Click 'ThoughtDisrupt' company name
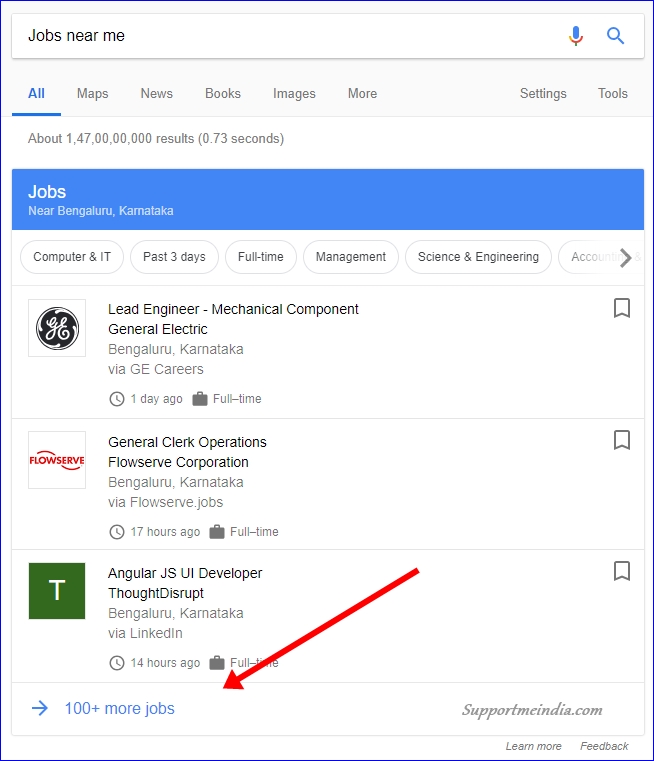Image resolution: width=654 pixels, height=761 pixels. (156, 593)
